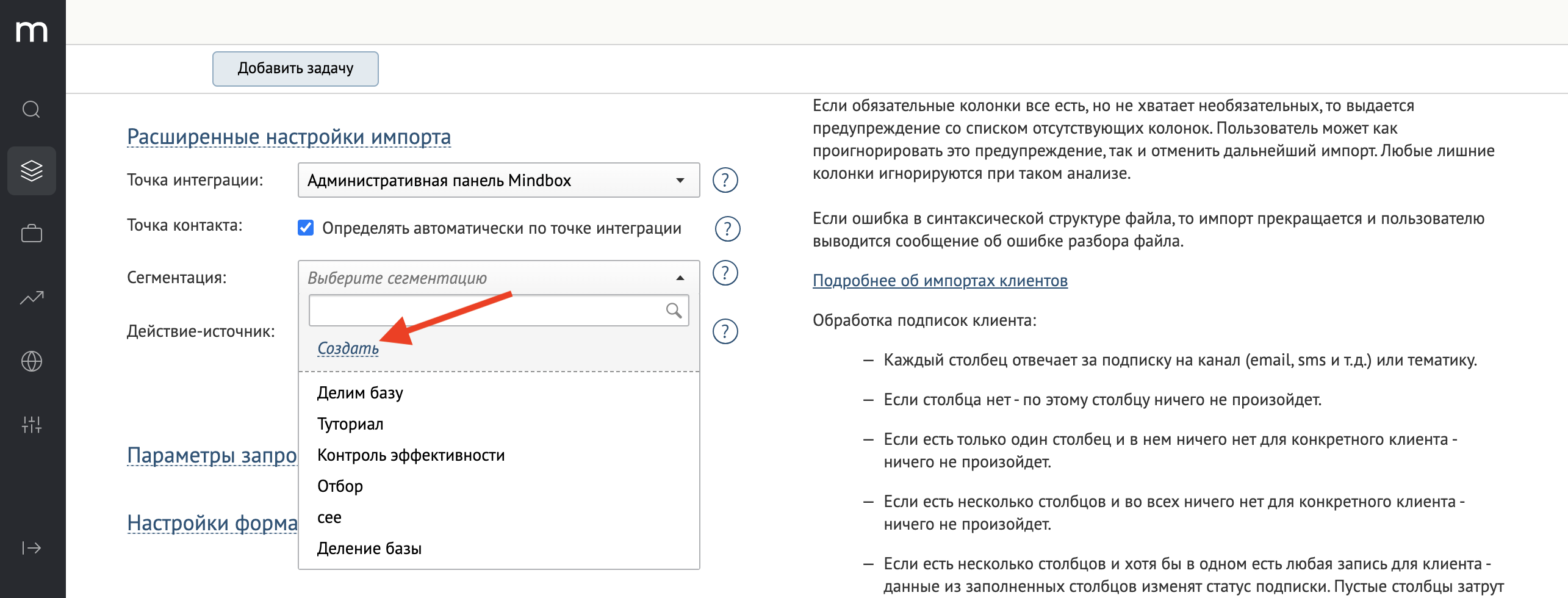Image resolution: width=1568 pixels, height=598 pixels.
Task: Collapse the Выберите сегментацию dropdown
Action: click(x=498, y=278)
